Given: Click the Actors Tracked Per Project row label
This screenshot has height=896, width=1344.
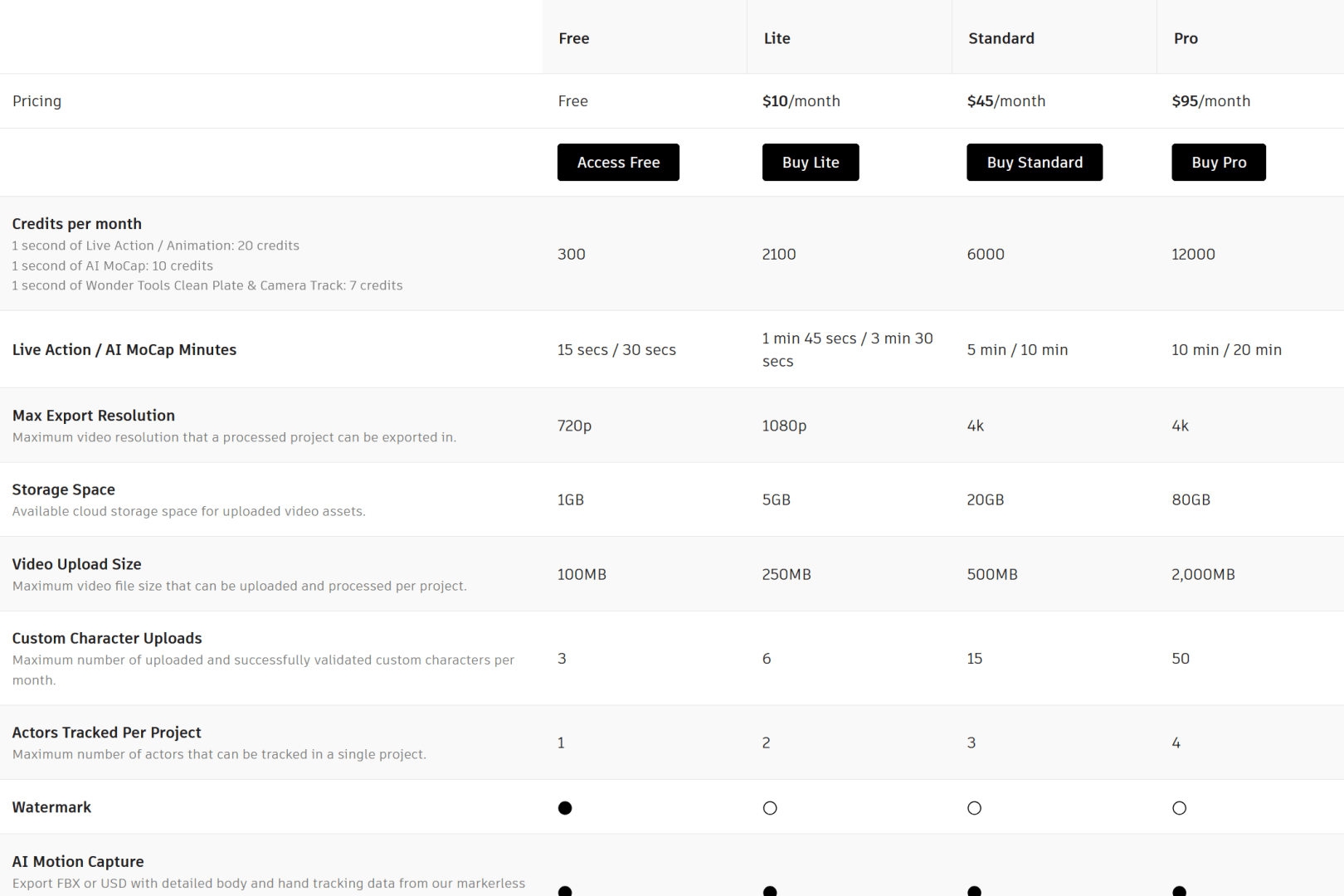Looking at the screenshot, I should pyautogui.click(x=106, y=733).
